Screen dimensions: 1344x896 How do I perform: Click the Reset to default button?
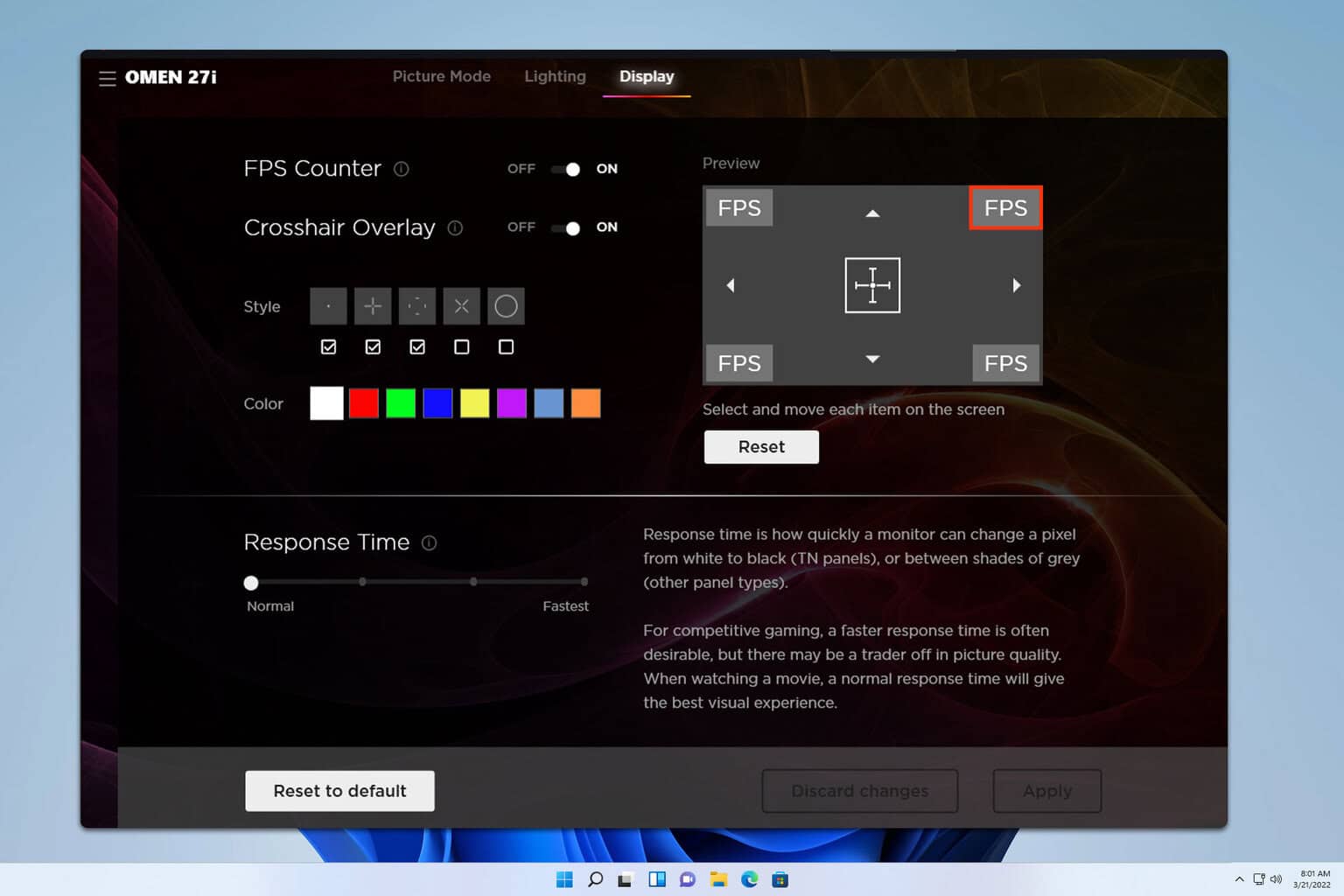click(339, 791)
